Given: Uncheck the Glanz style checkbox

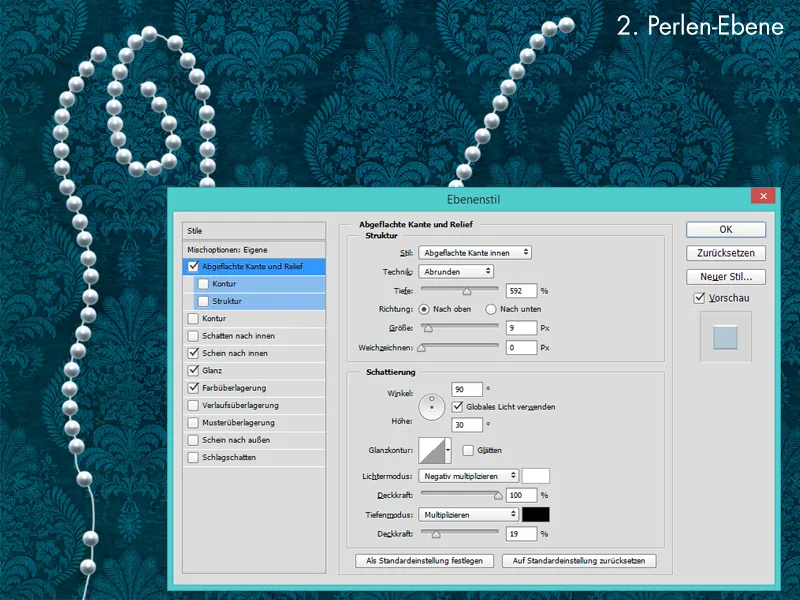Looking at the screenshot, I should pos(193,370).
